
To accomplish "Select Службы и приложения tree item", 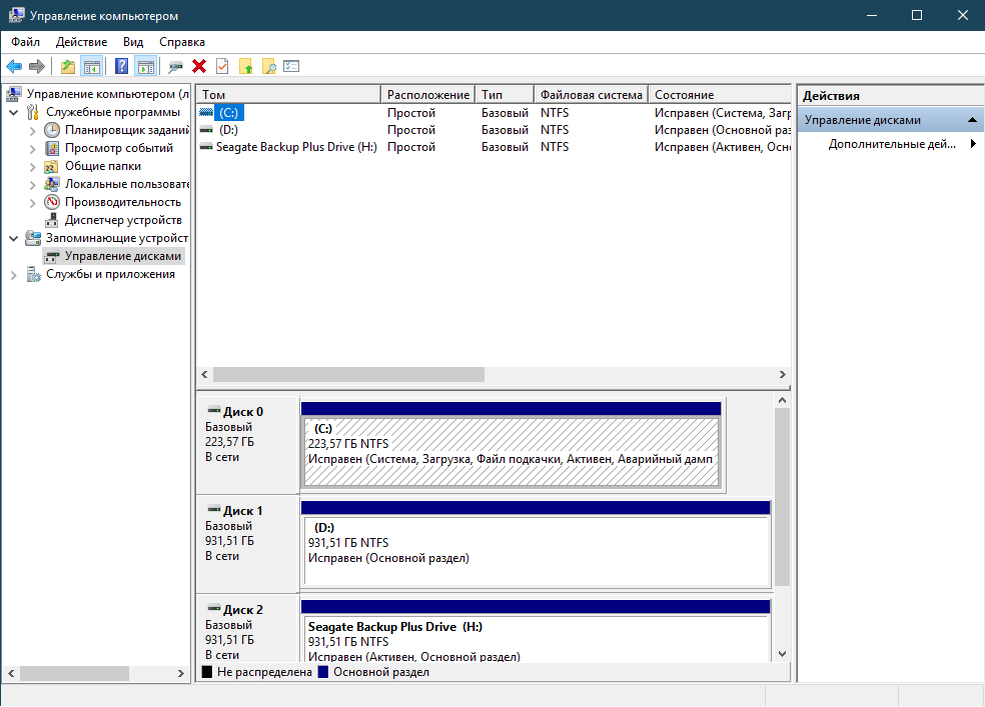I will (111, 274).
